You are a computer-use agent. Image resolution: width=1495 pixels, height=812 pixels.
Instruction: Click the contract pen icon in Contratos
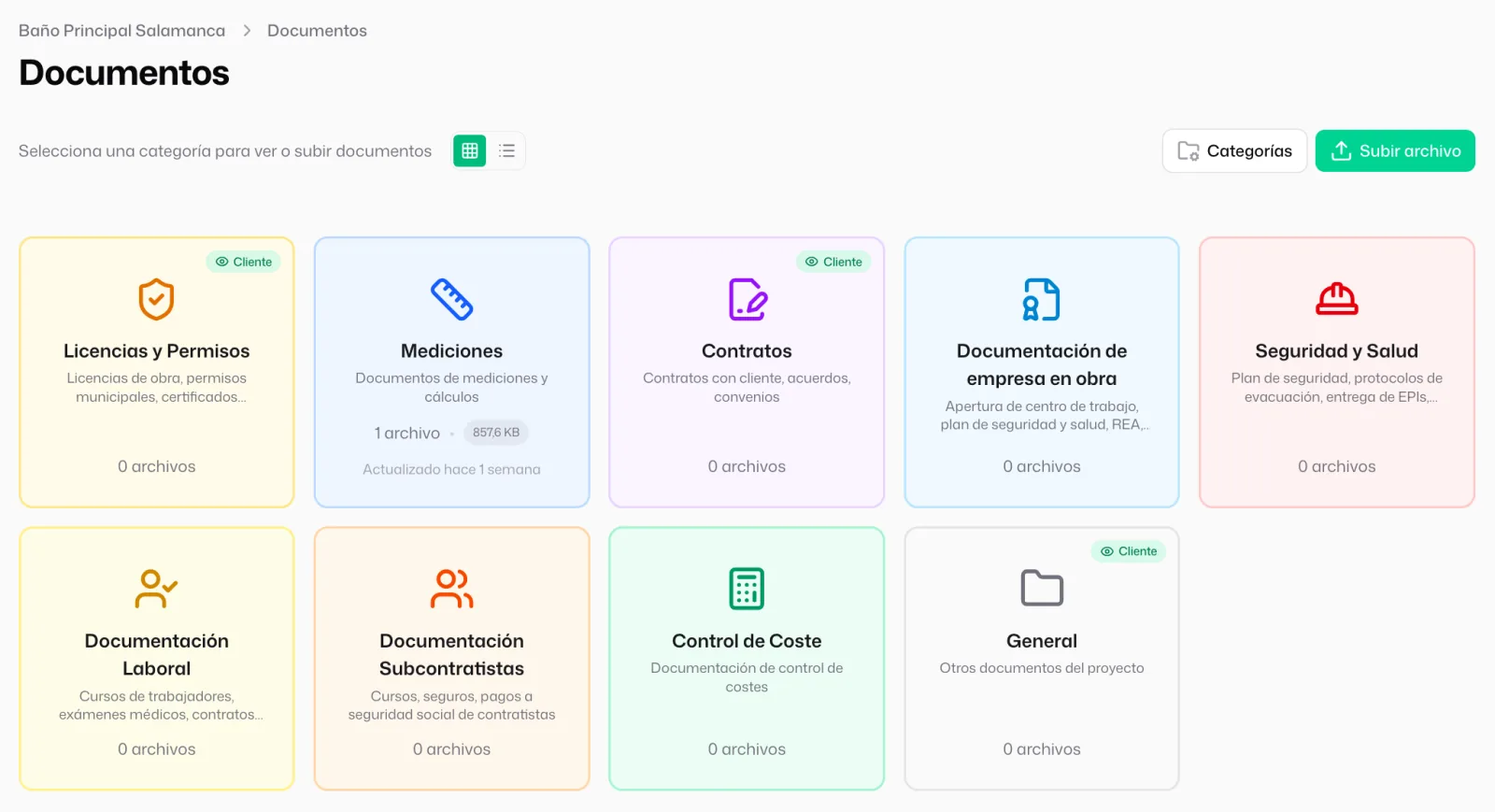click(x=747, y=300)
